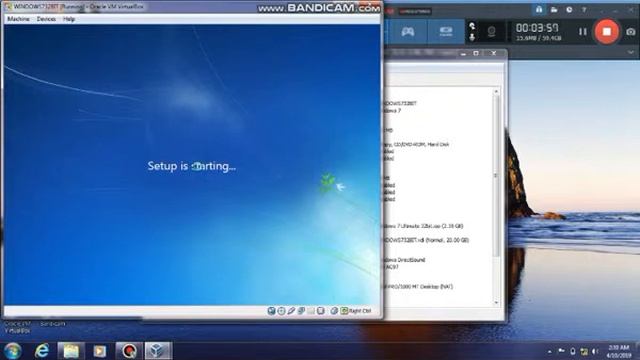This screenshot has height=360, width=640.
Task: Show hidden system tray icons
Action: pyautogui.click(x=550, y=351)
